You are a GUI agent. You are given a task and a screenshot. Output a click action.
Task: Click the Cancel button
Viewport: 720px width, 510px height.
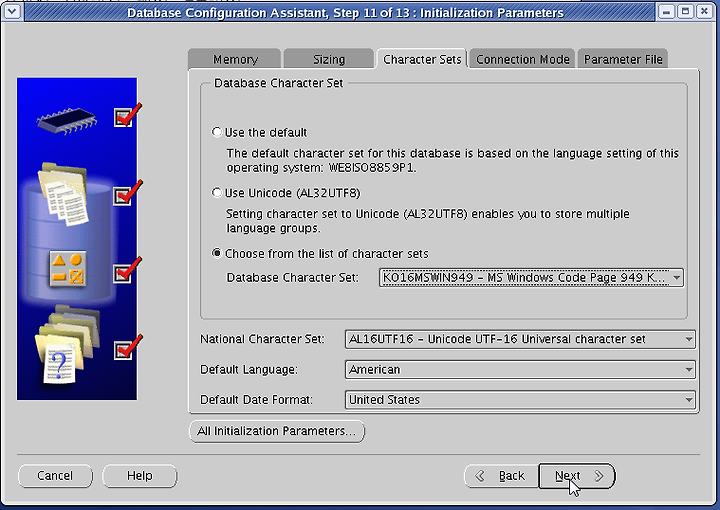point(55,476)
